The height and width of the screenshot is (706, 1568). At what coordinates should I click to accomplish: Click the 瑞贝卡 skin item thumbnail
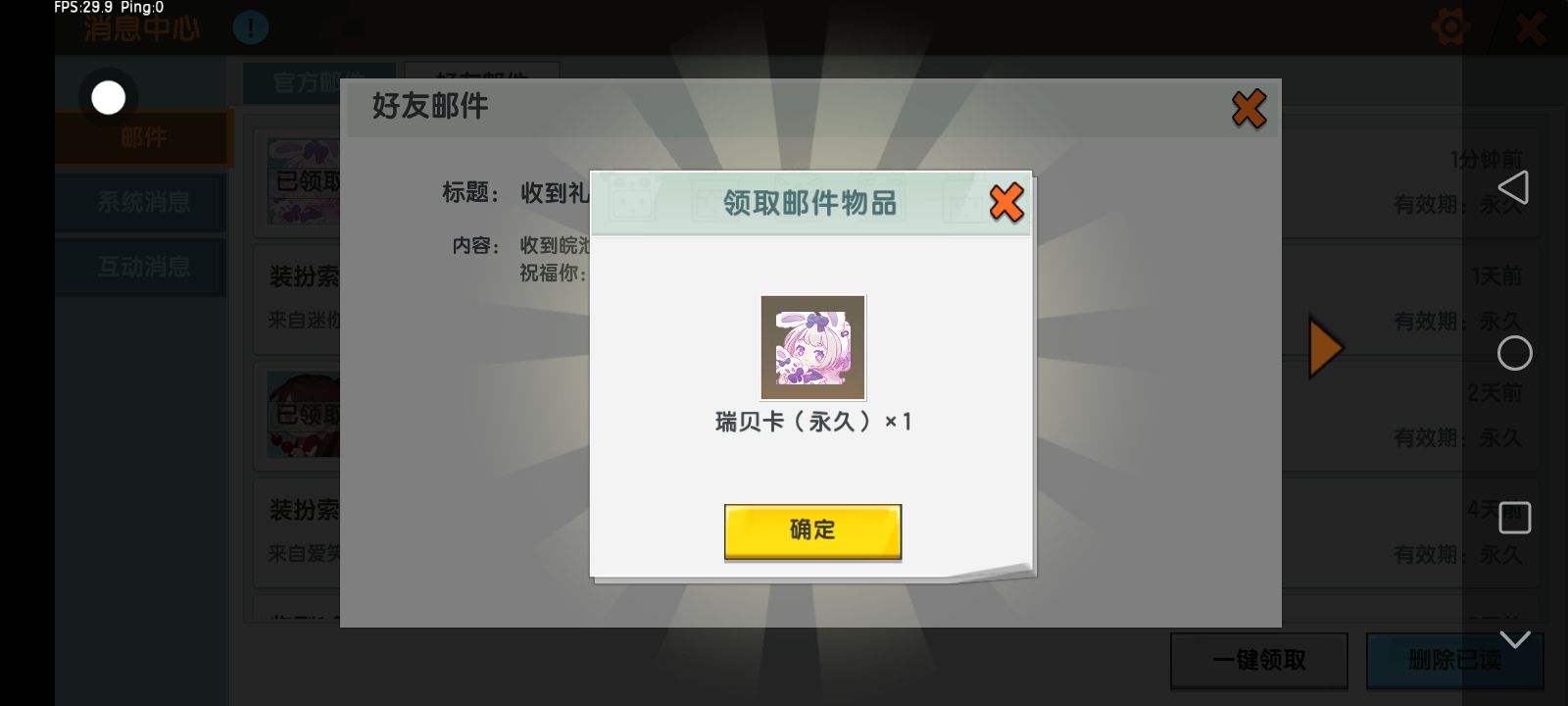pos(812,347)
